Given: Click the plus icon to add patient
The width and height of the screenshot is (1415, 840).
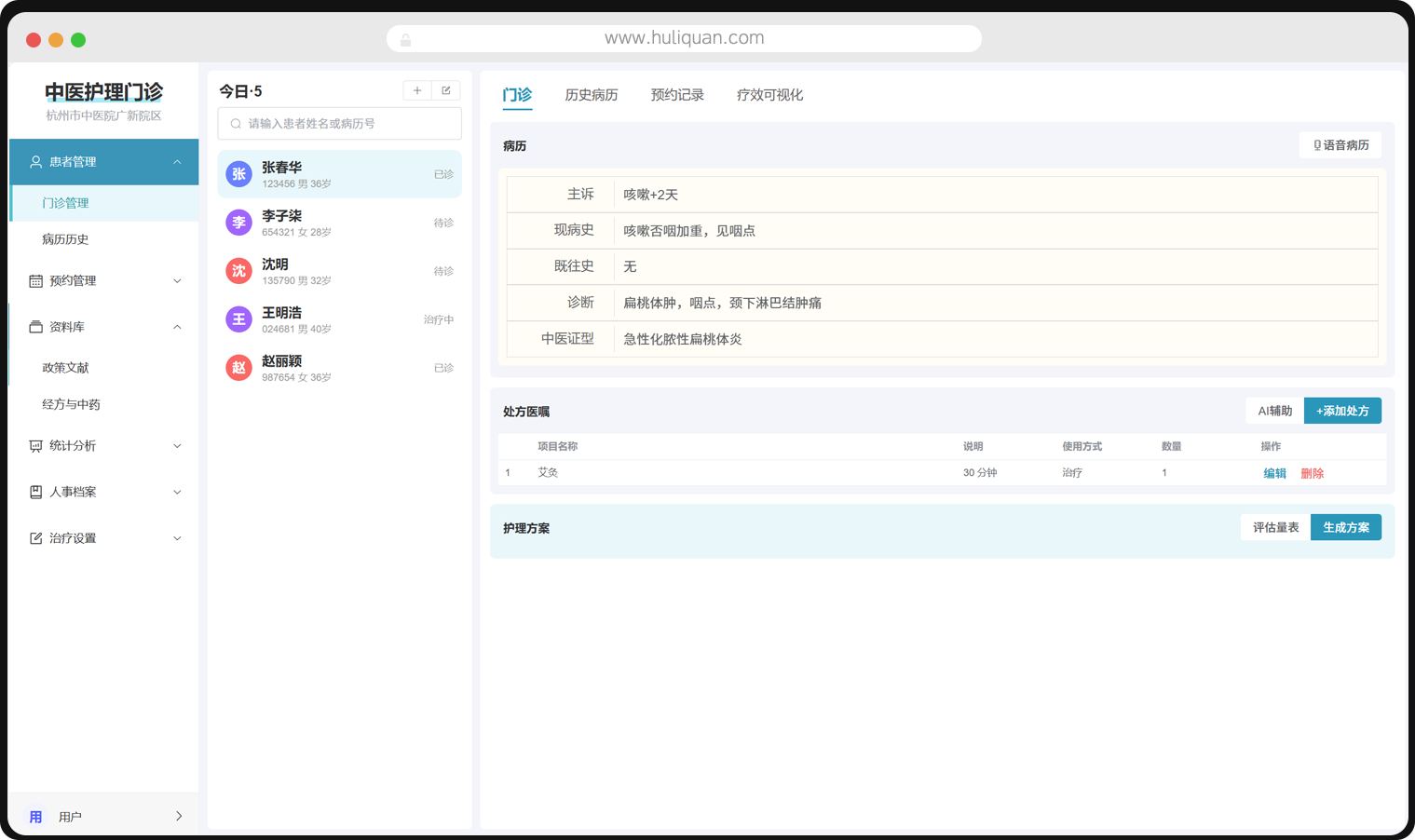Looking at the screenshot, I should (417, 90).
